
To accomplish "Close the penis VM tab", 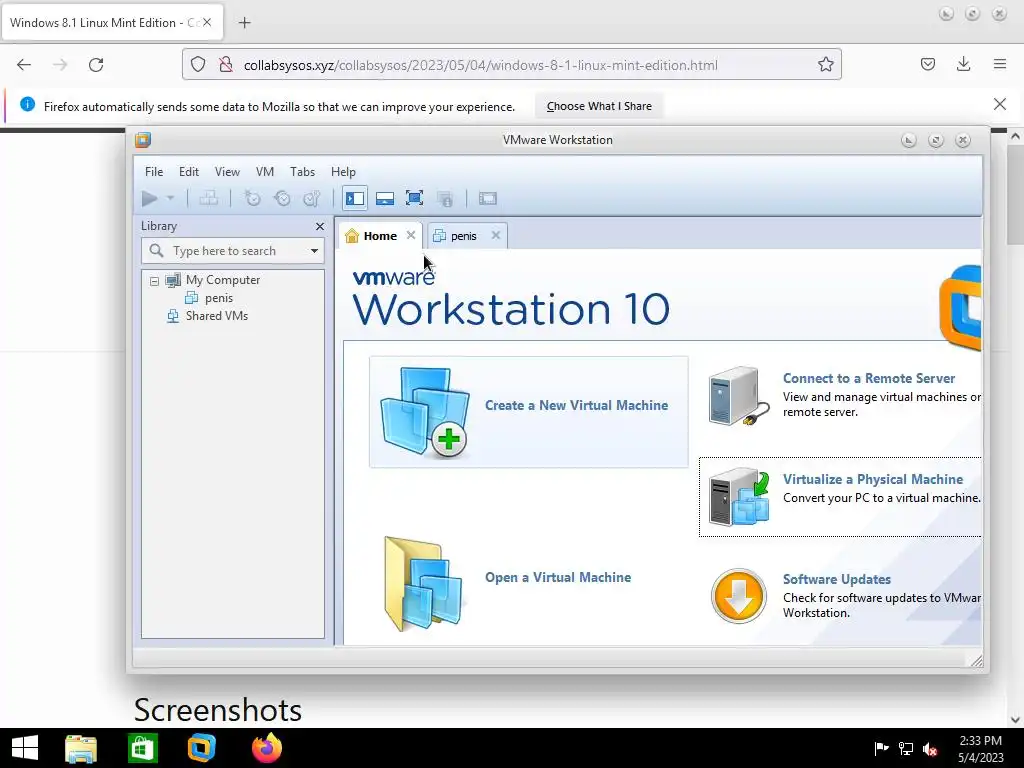I will [496, 235].
